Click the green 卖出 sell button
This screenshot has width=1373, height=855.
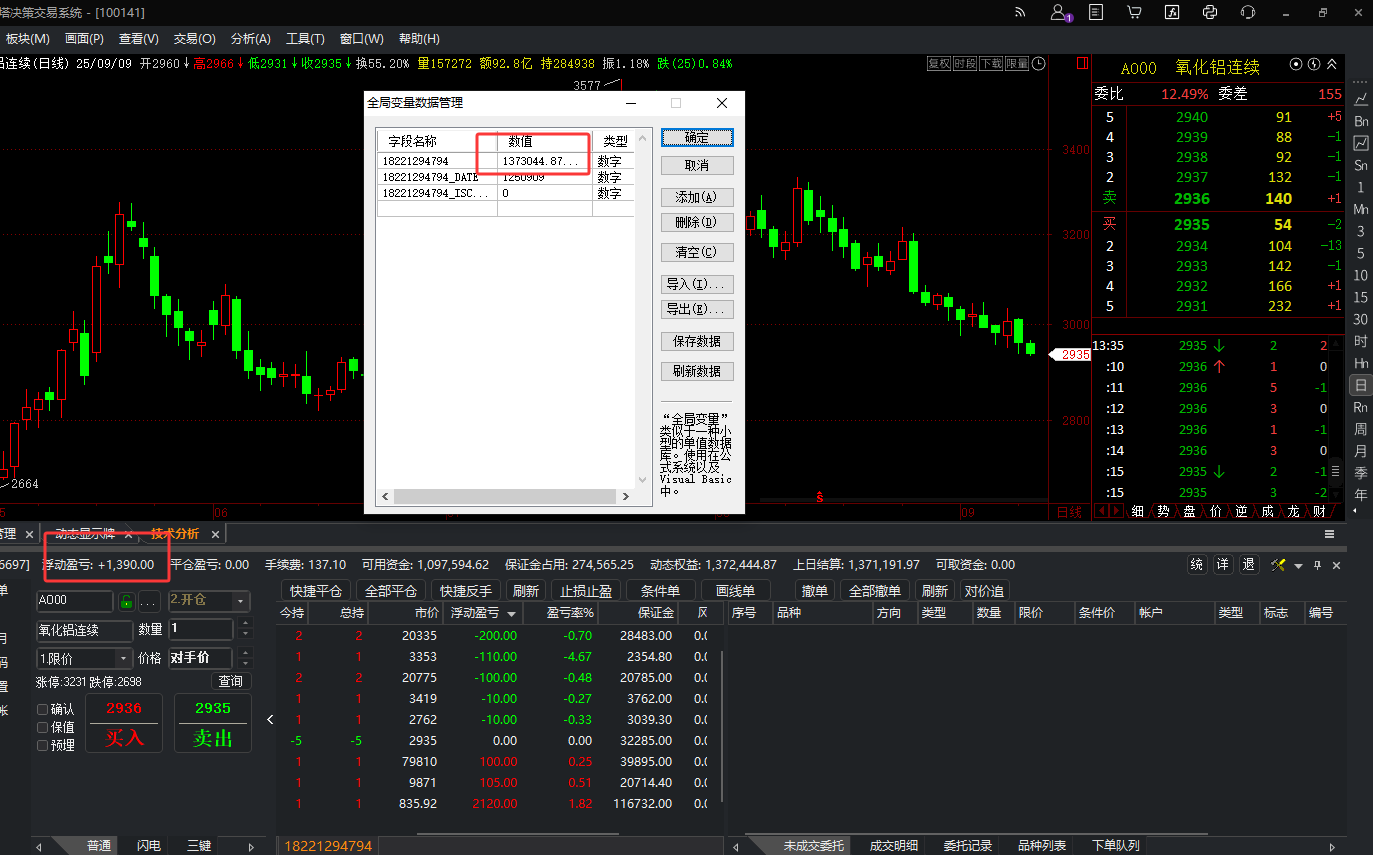click(212, 724)
